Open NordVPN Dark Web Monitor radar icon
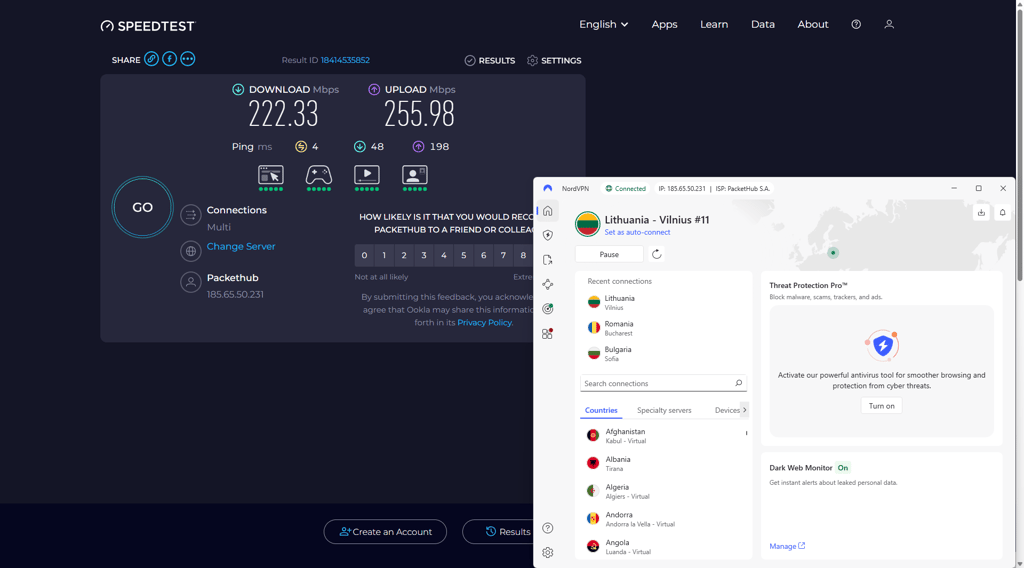 tap(548, 309)
